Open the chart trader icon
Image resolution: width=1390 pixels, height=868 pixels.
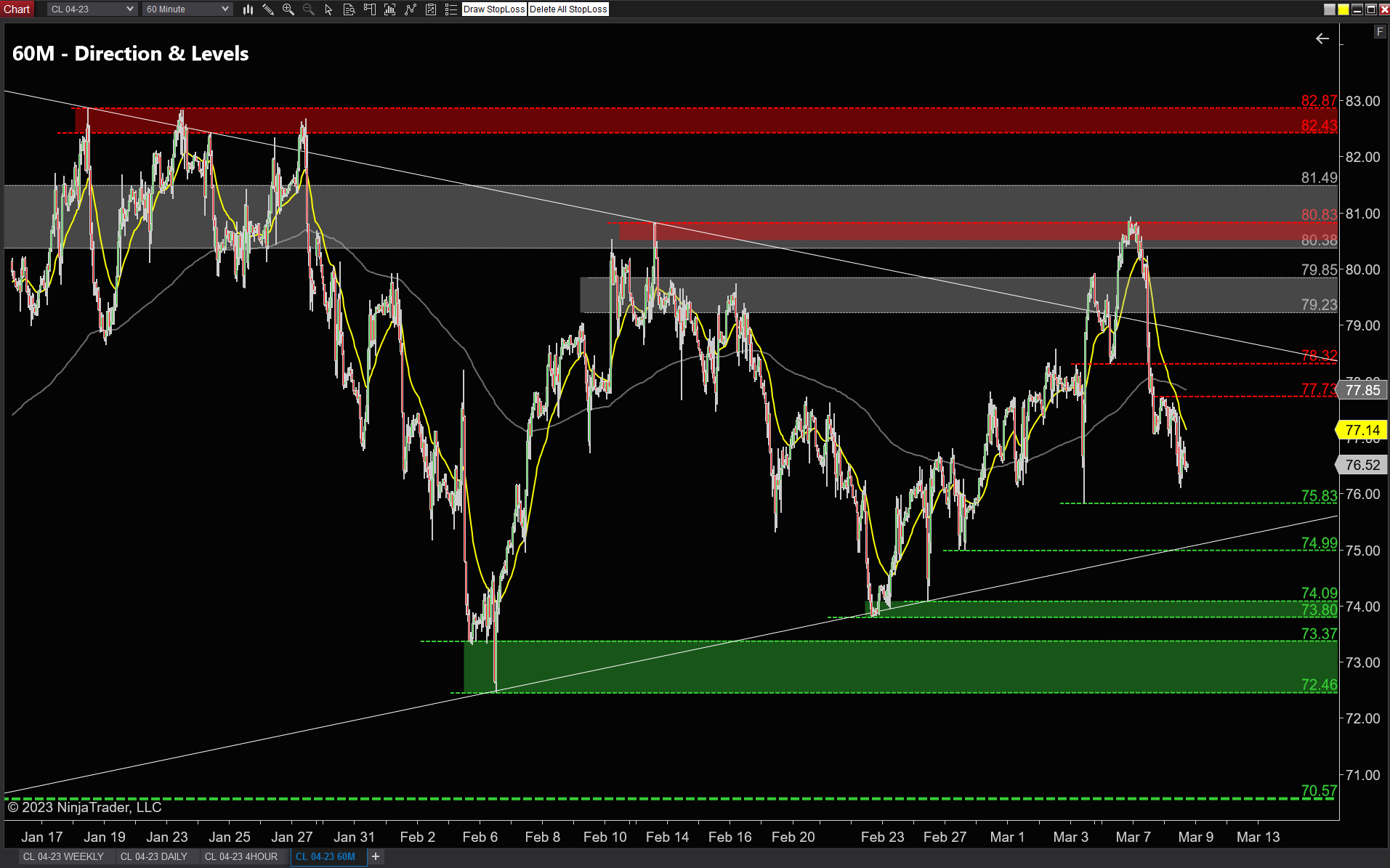(370, 9)
